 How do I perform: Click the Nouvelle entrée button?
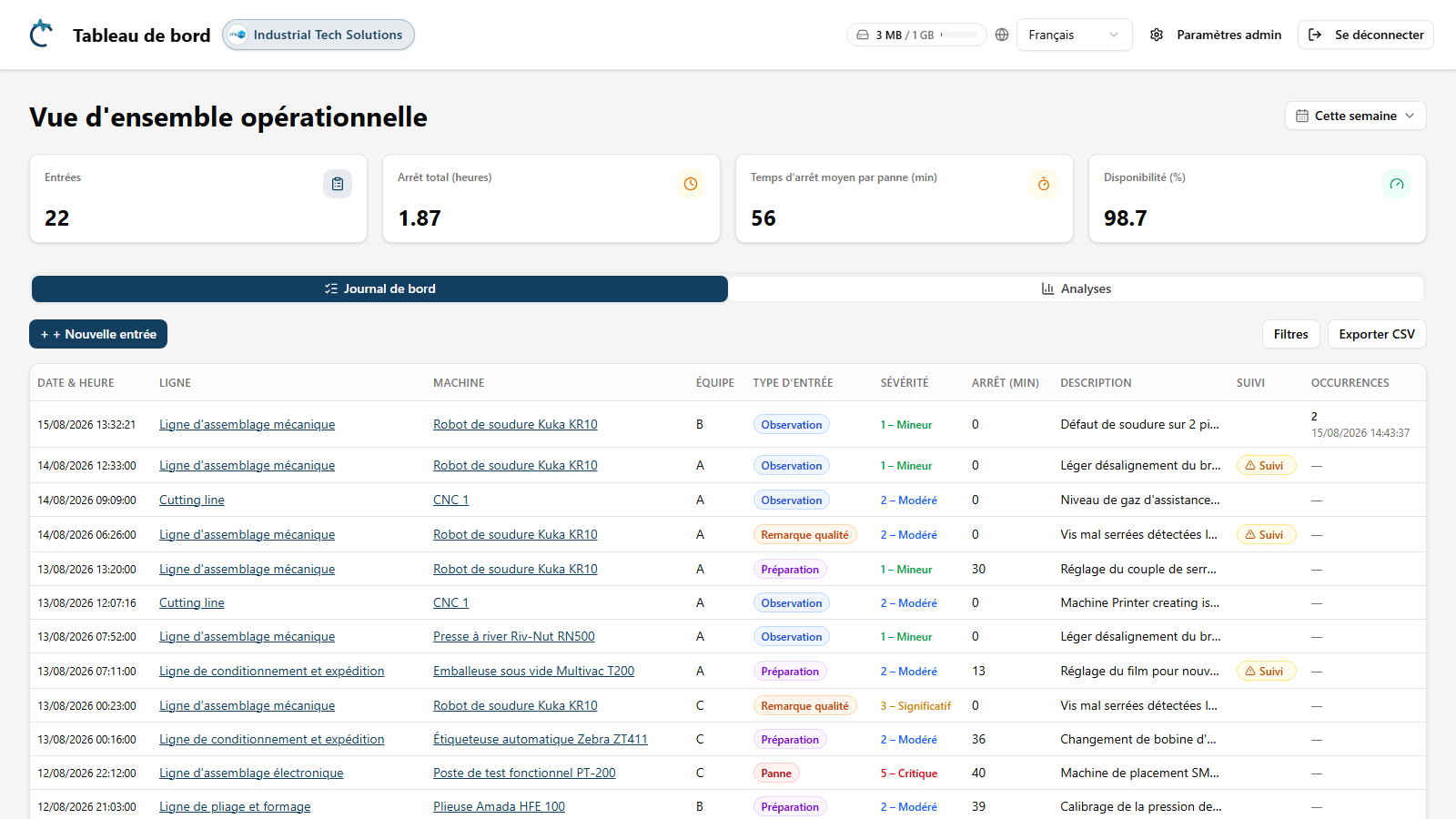pos(98,334)
